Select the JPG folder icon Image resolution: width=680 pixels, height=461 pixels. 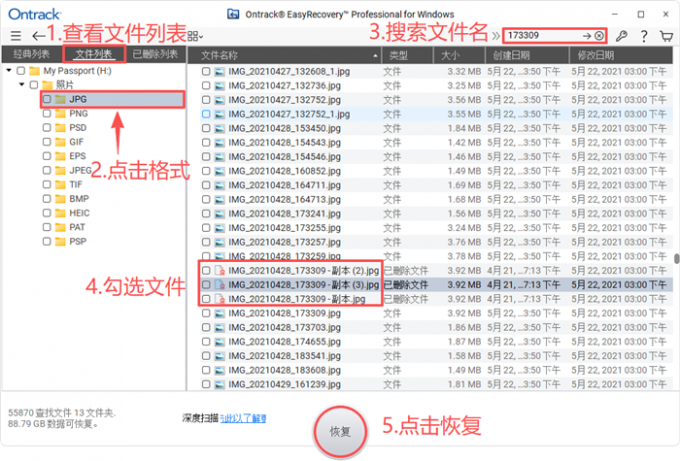click(60, 99)
